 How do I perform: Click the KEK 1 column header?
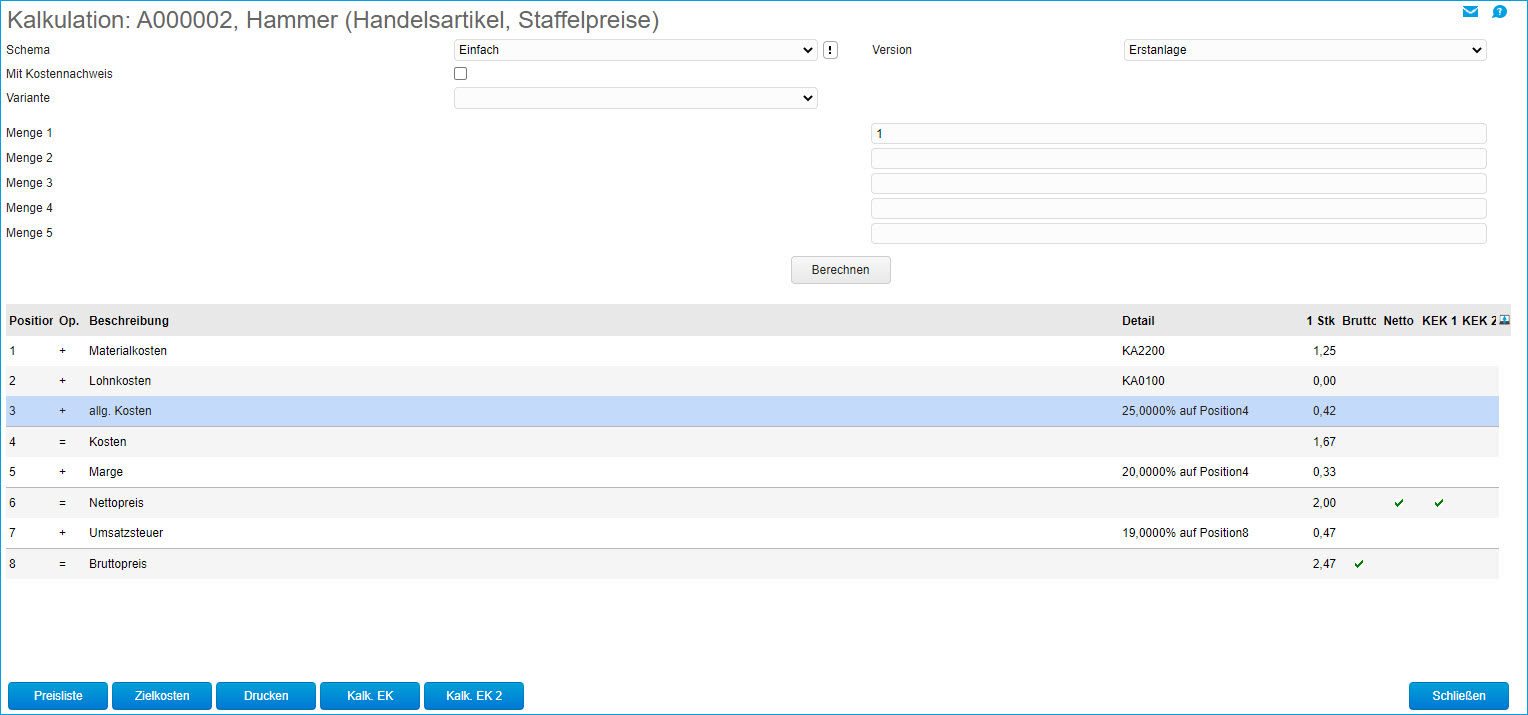click(1439, 321)
